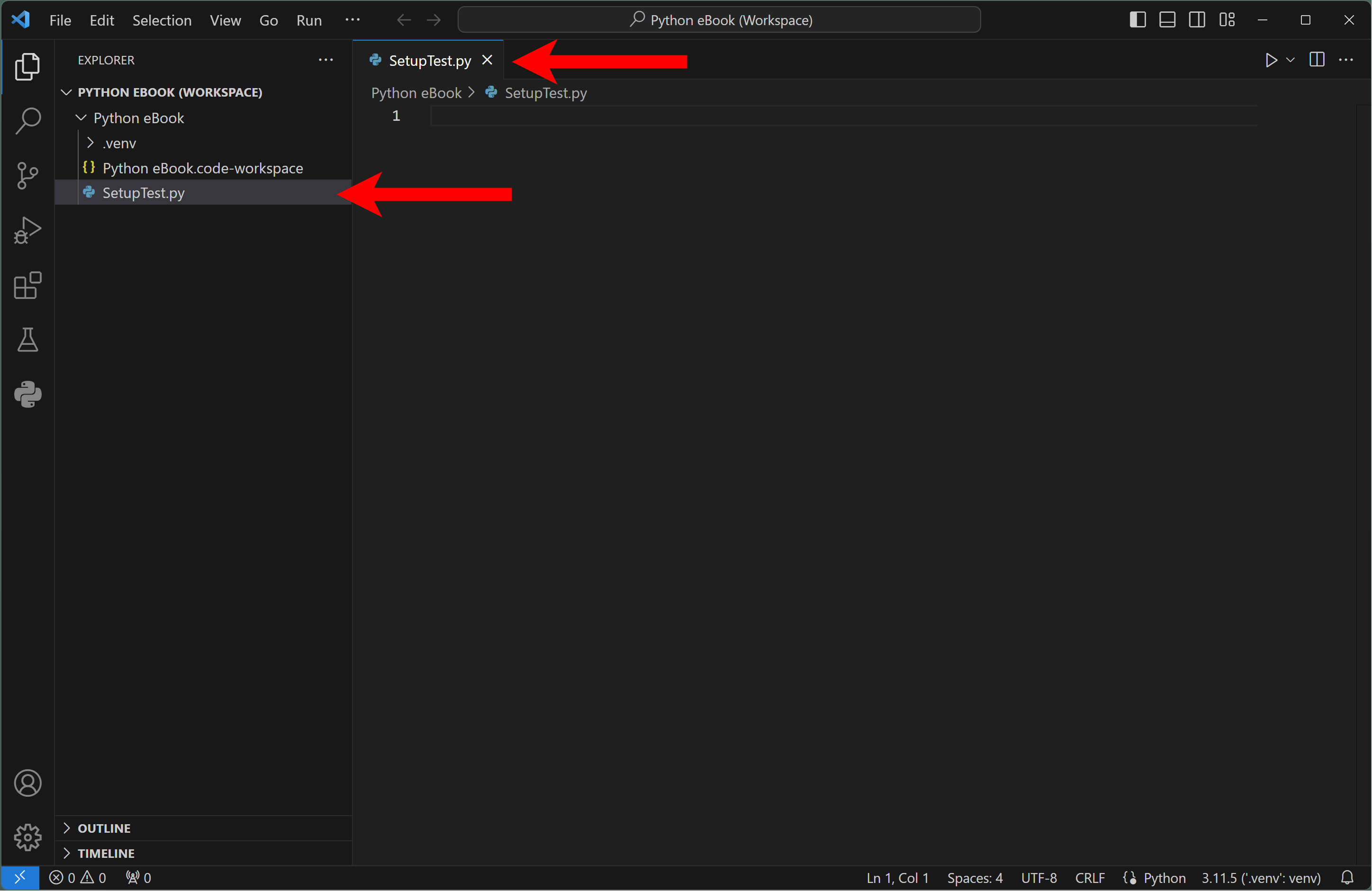Change end of line CRLF
Image resolution: width=1372 pixels, height=891 pixels.
[1090, 878]
